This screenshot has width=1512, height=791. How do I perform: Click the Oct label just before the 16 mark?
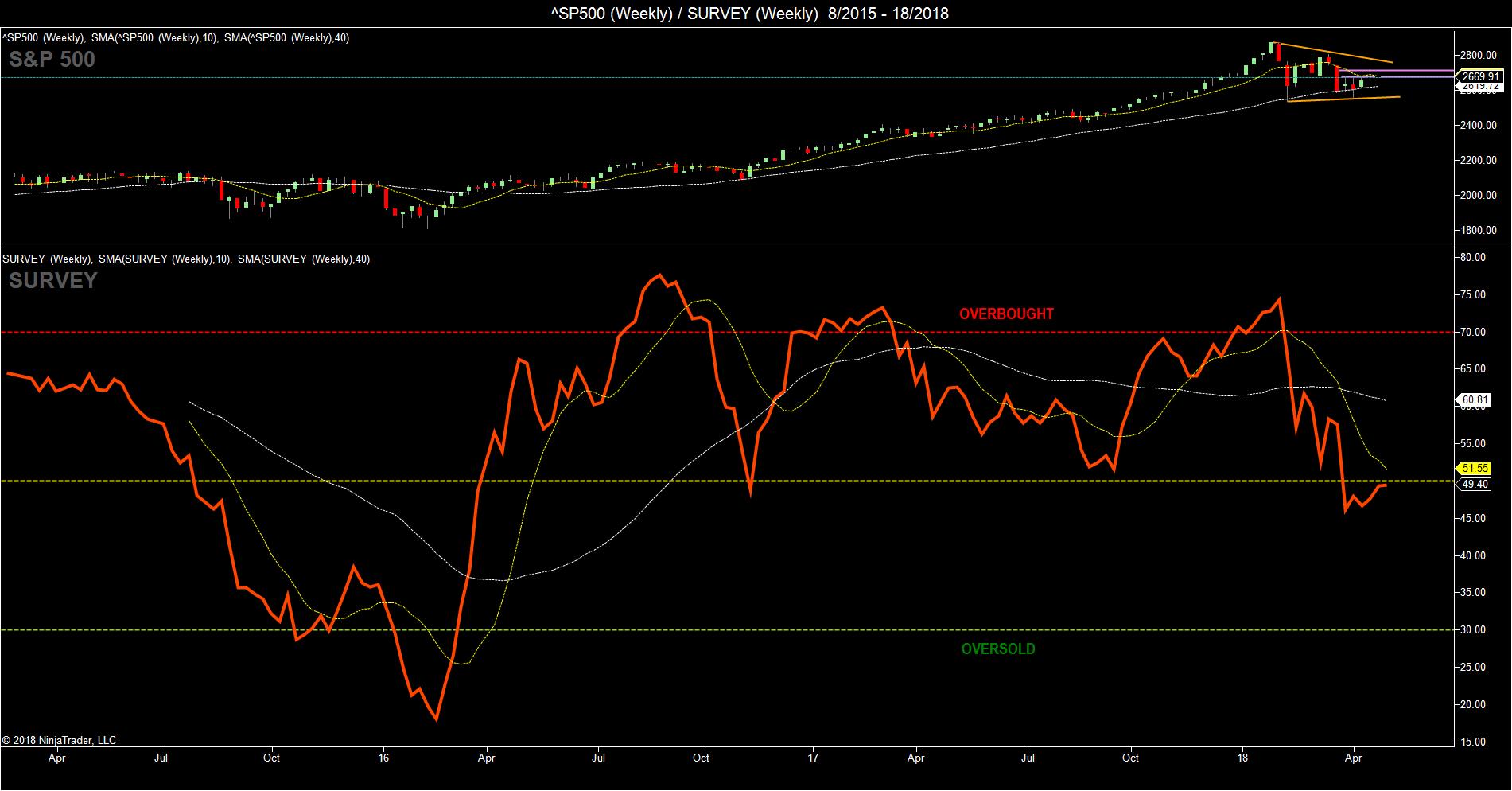271,758
